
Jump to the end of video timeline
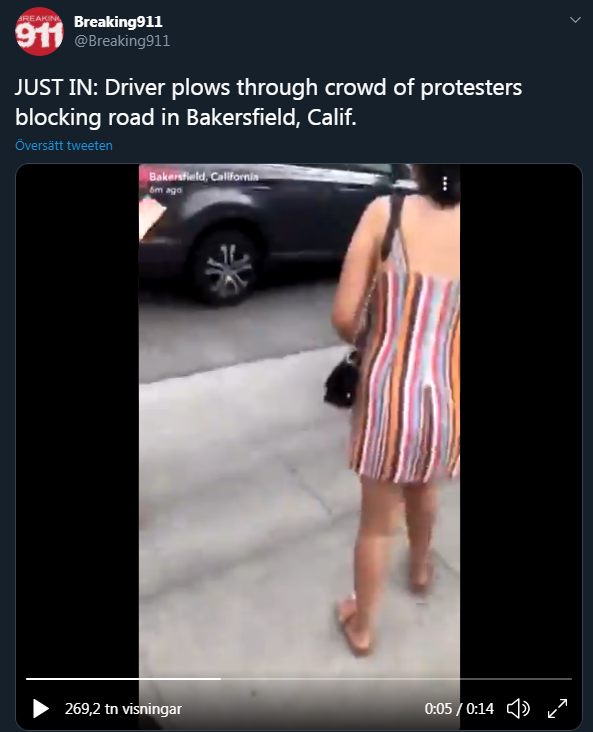tap(570, 679)
